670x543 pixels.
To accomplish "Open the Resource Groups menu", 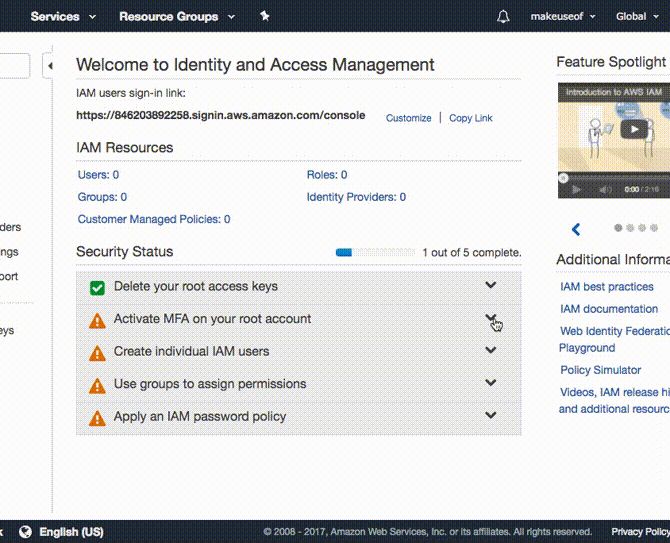I will click(177, 17).
